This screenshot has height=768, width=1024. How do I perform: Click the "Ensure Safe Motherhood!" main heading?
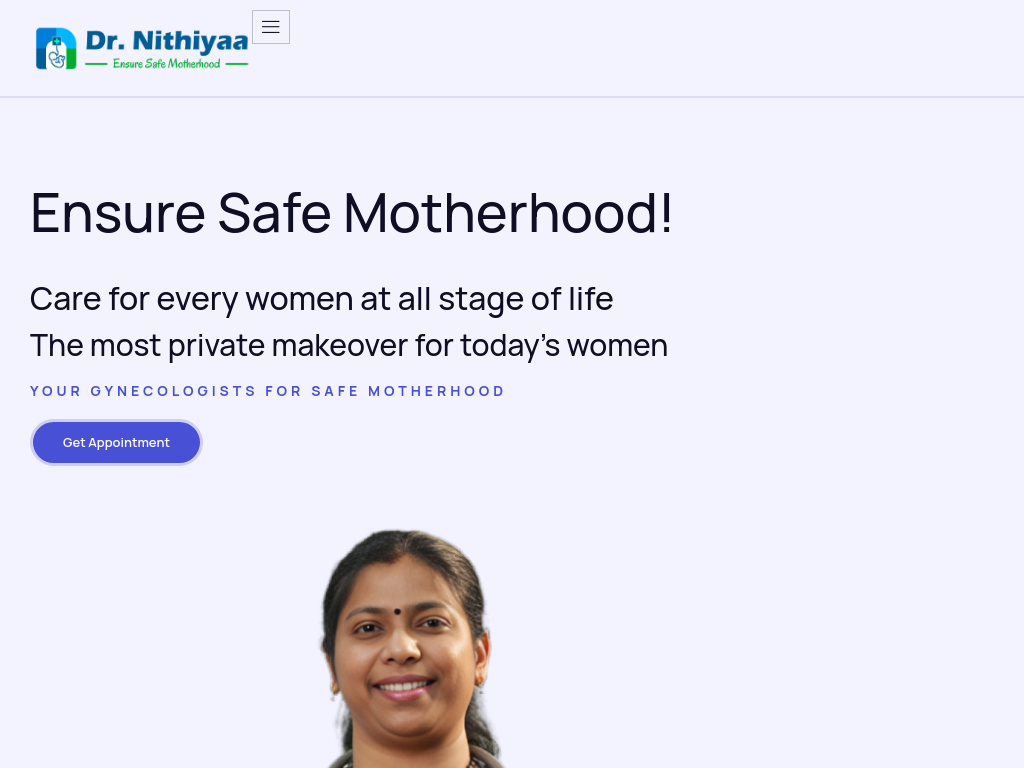[x=351, y=213]
